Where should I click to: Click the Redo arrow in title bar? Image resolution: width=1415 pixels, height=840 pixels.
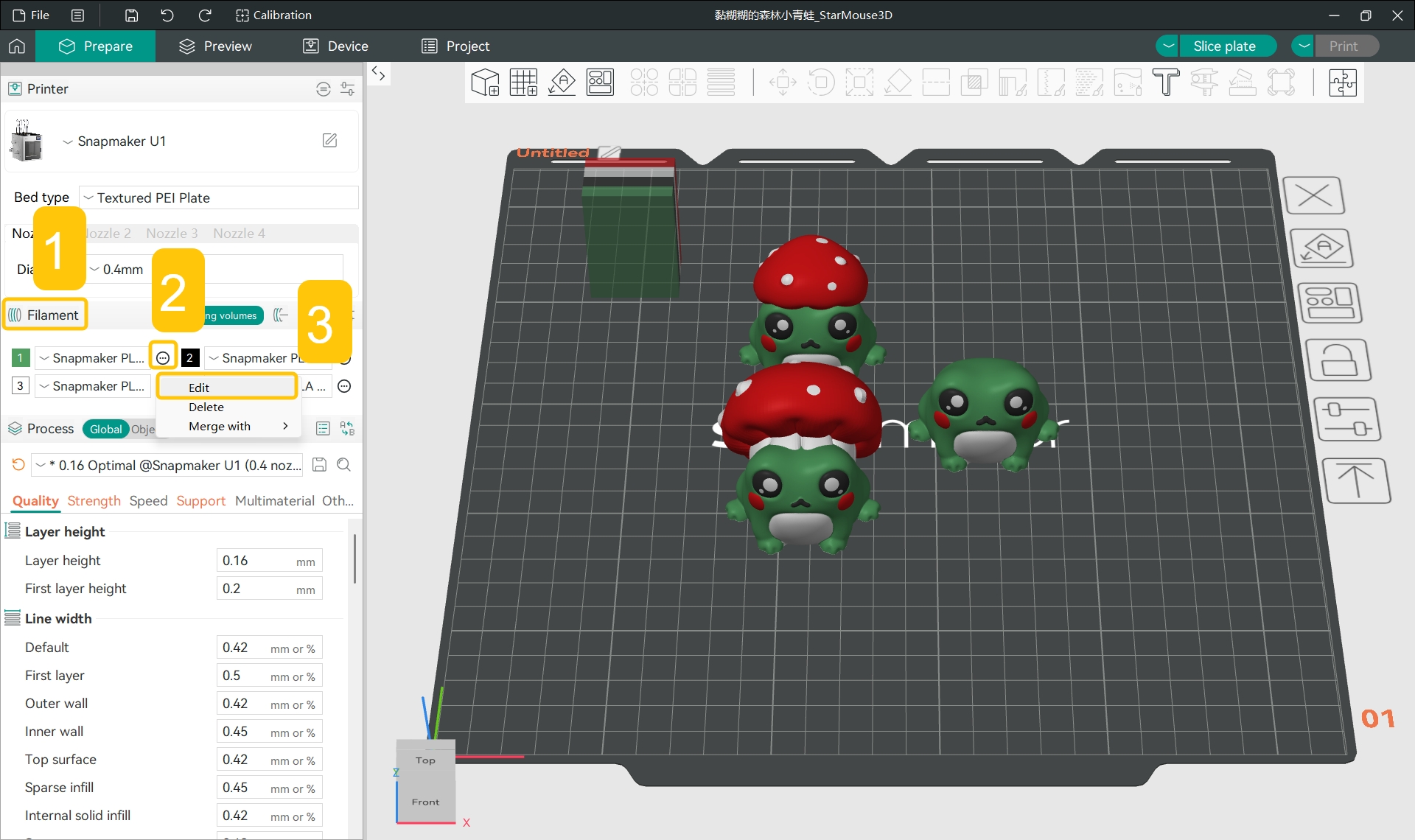point(205,15)
